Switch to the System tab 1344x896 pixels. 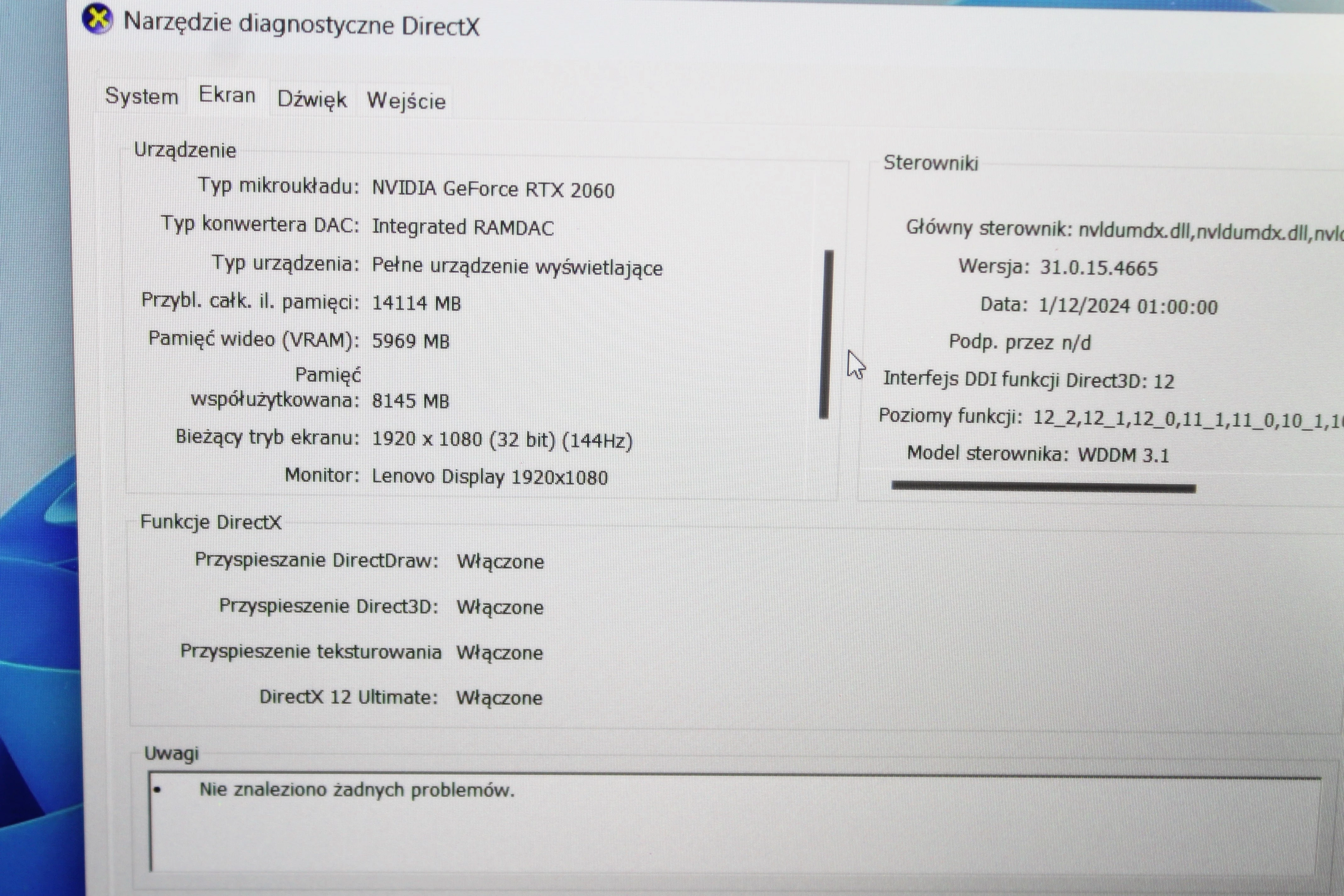[142, 96]
